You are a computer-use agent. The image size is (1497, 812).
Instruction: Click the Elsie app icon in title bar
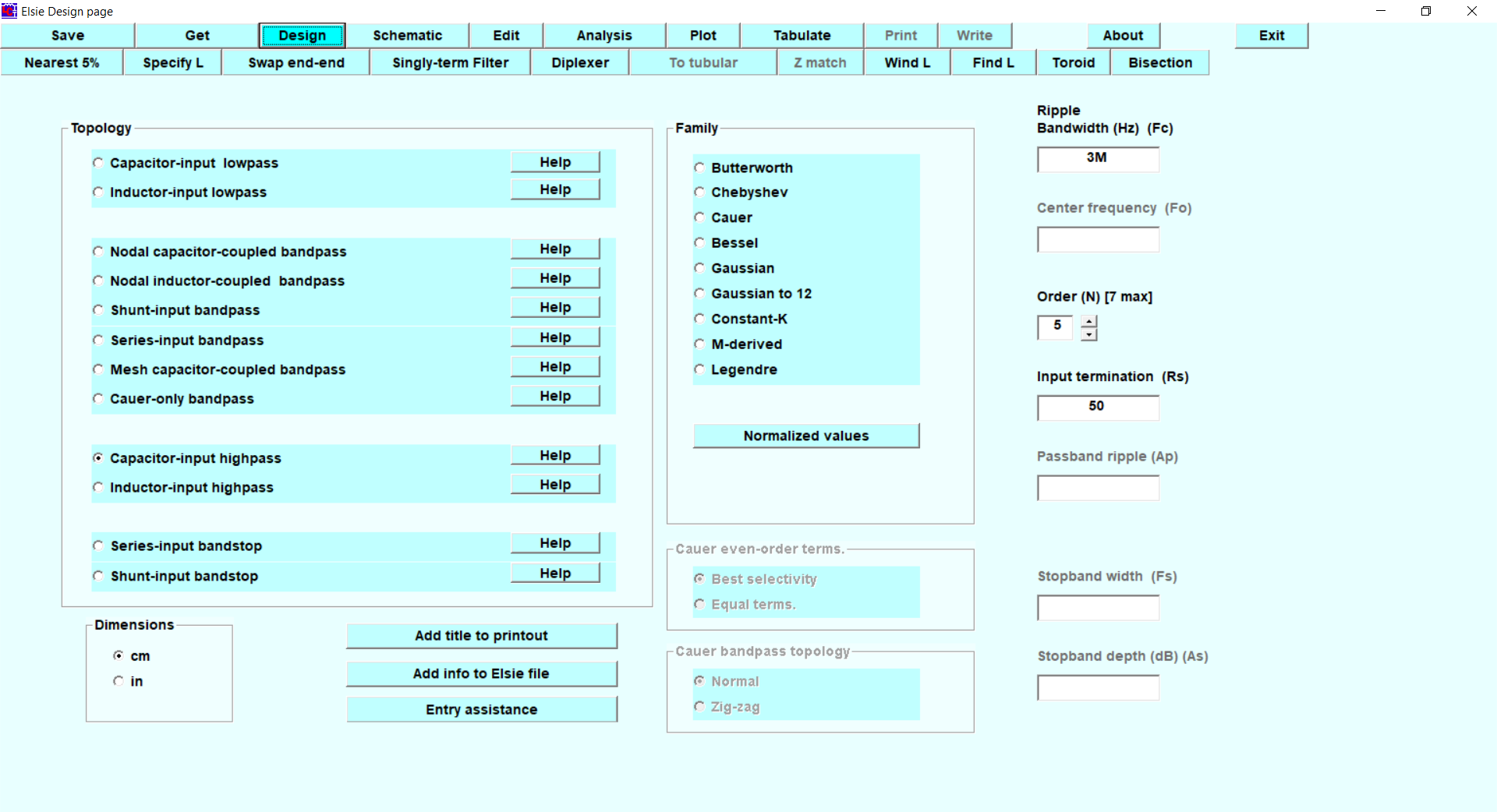click(9, 11)
